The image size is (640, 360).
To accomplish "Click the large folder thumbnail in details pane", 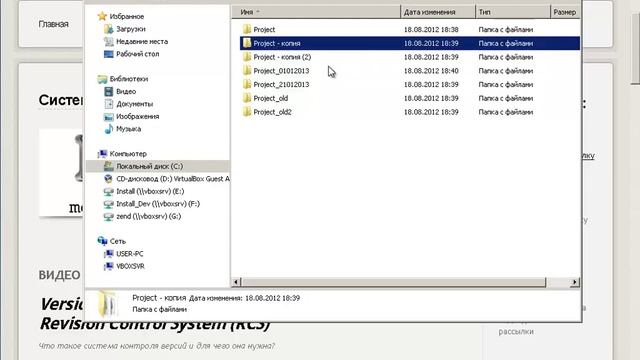I will [x=108, y=304].
